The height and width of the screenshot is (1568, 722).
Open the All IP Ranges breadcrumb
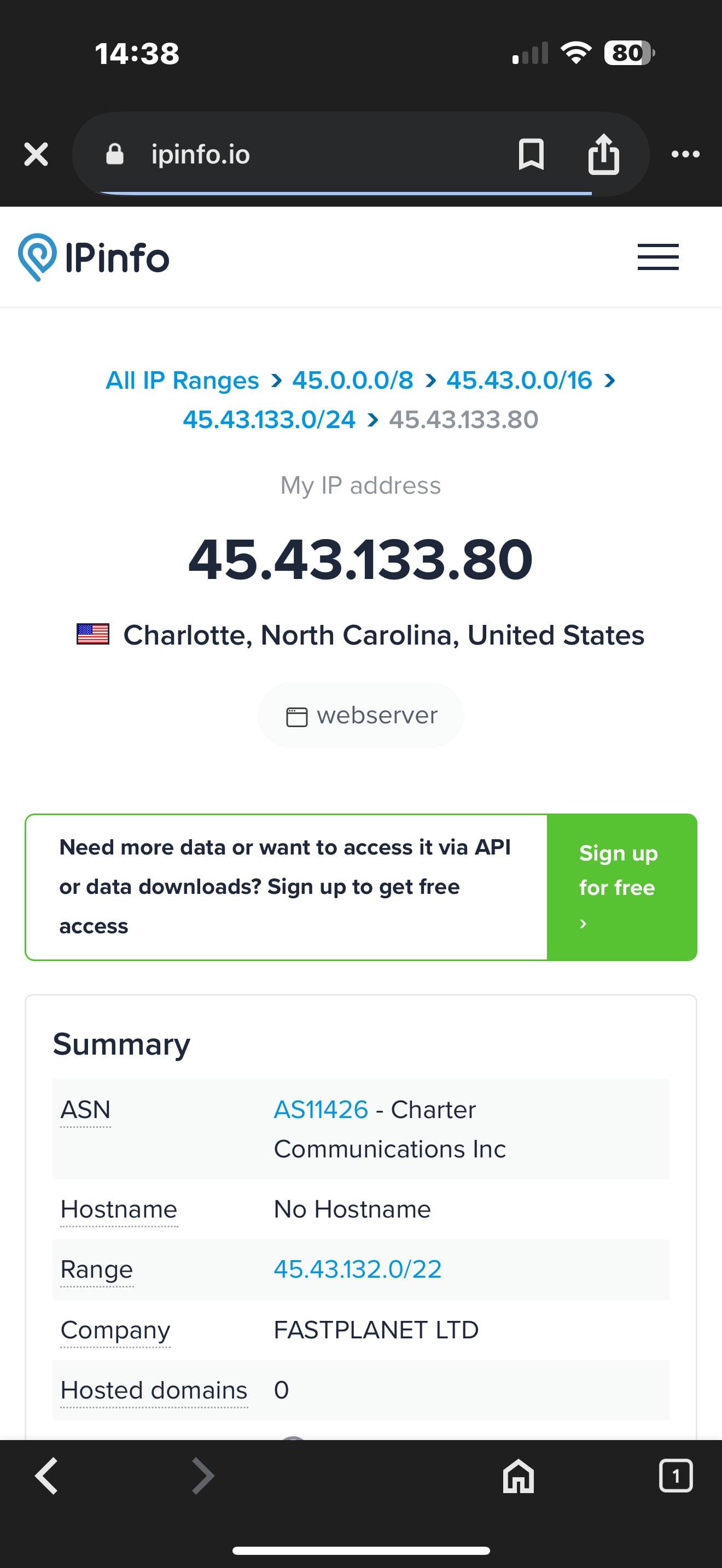pos(182,381)
